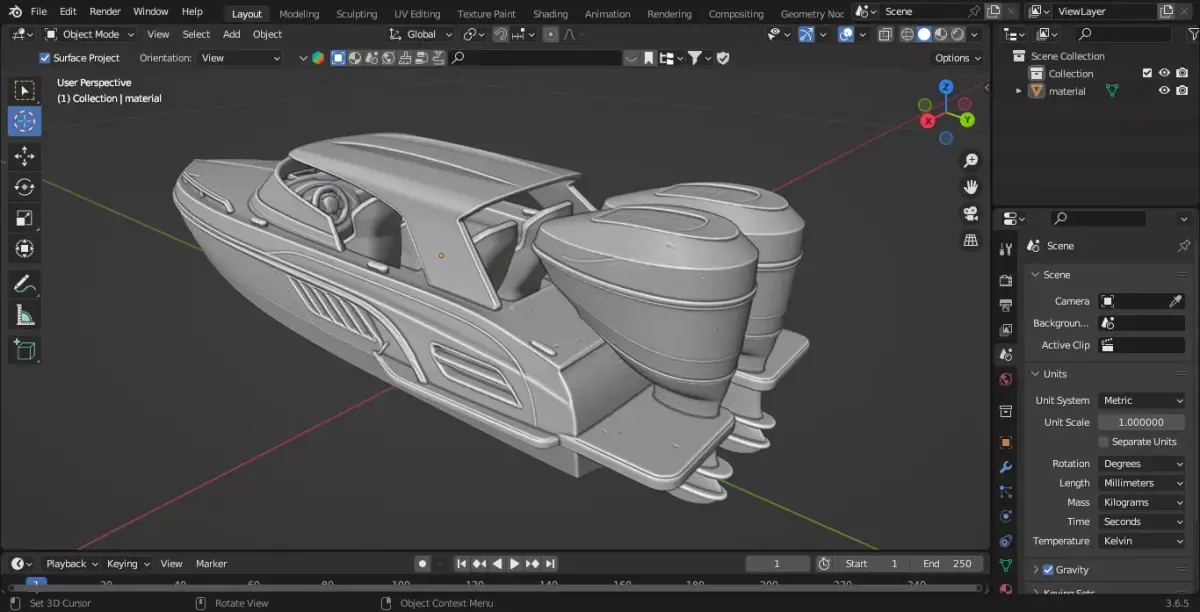Click the Unit Scale value field

1141,422
